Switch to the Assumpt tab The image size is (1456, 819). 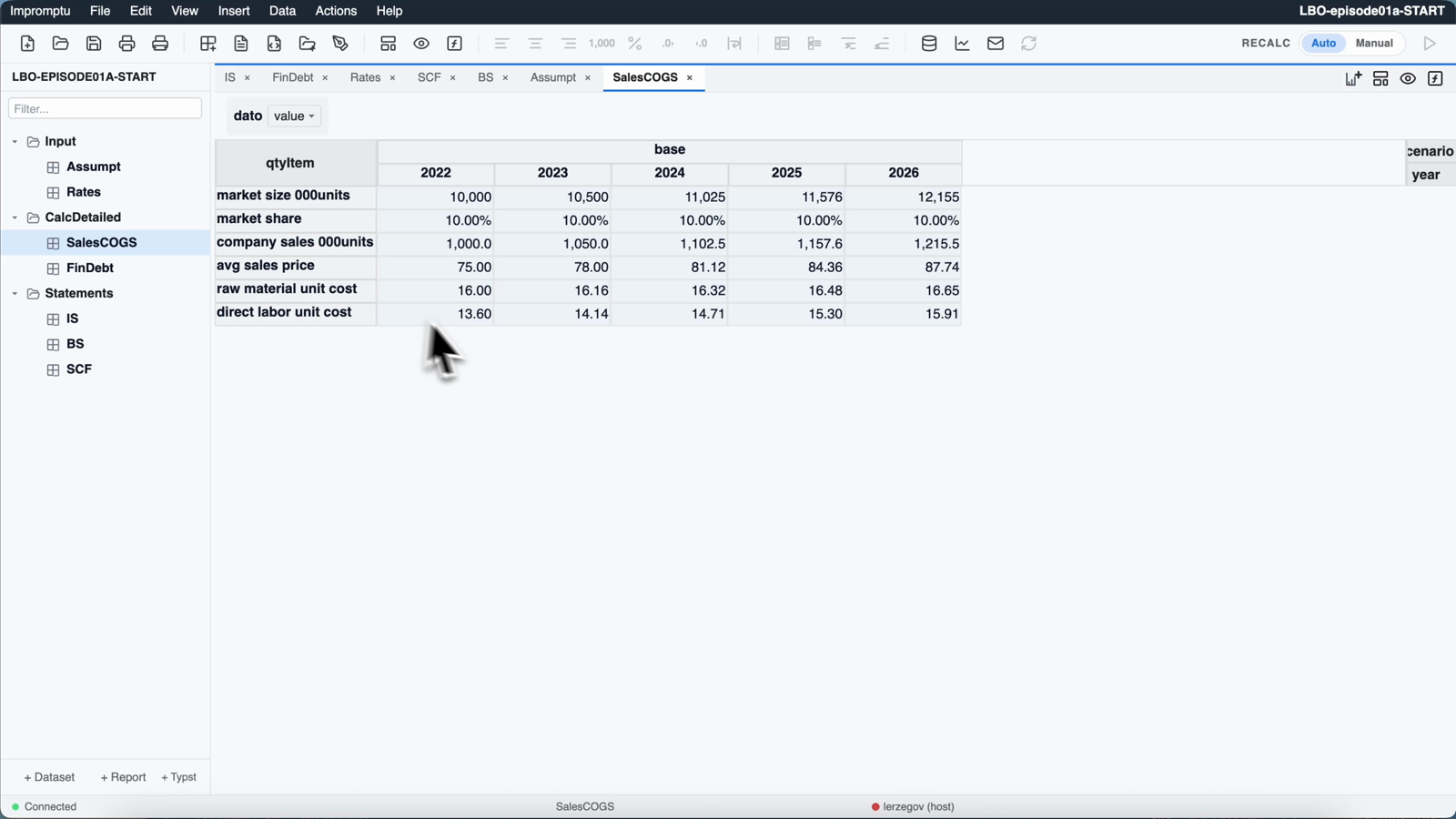pyautogui.click(x=553, y=77)
